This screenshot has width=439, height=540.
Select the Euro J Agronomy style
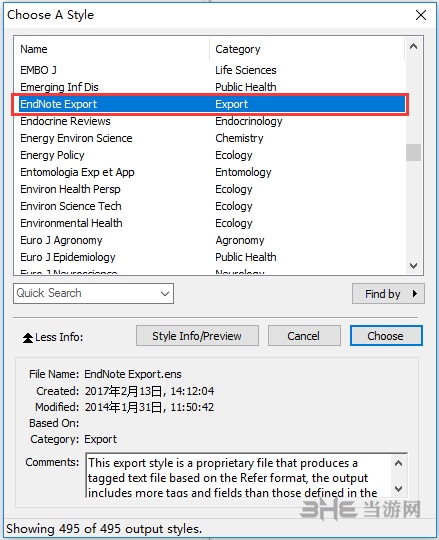pos(210,240)
